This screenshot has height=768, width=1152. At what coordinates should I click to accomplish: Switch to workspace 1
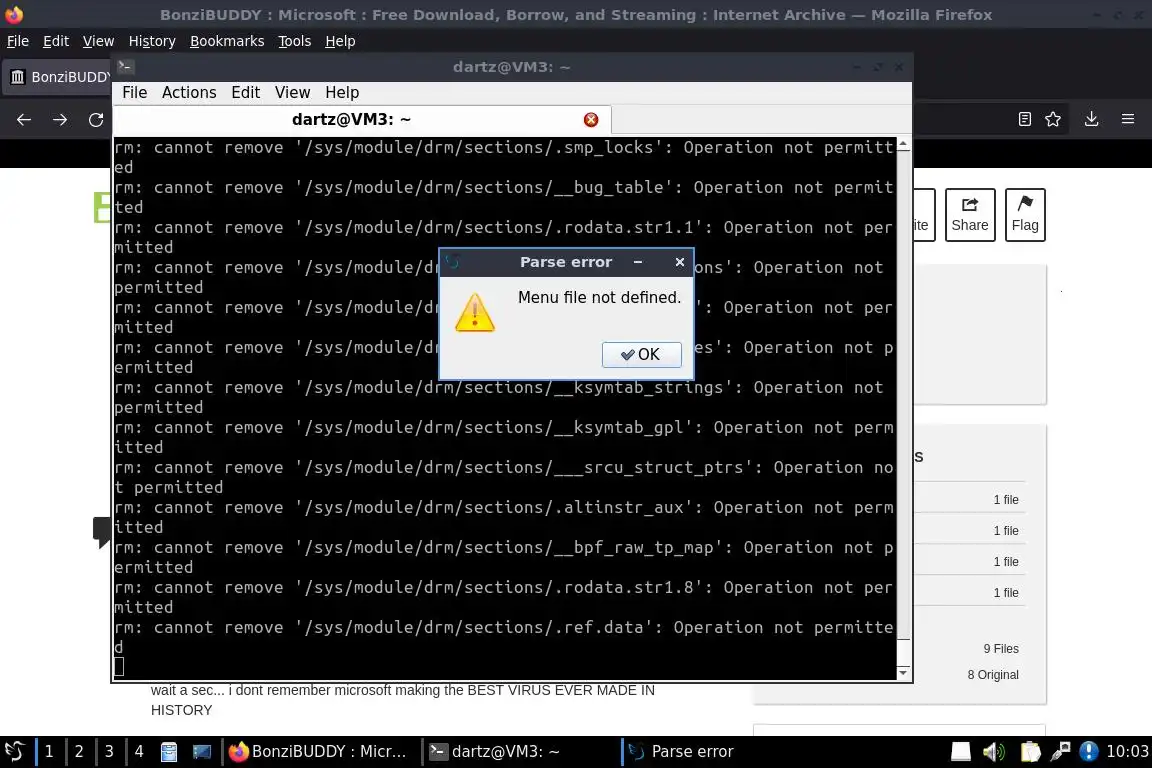coord(48,751)
